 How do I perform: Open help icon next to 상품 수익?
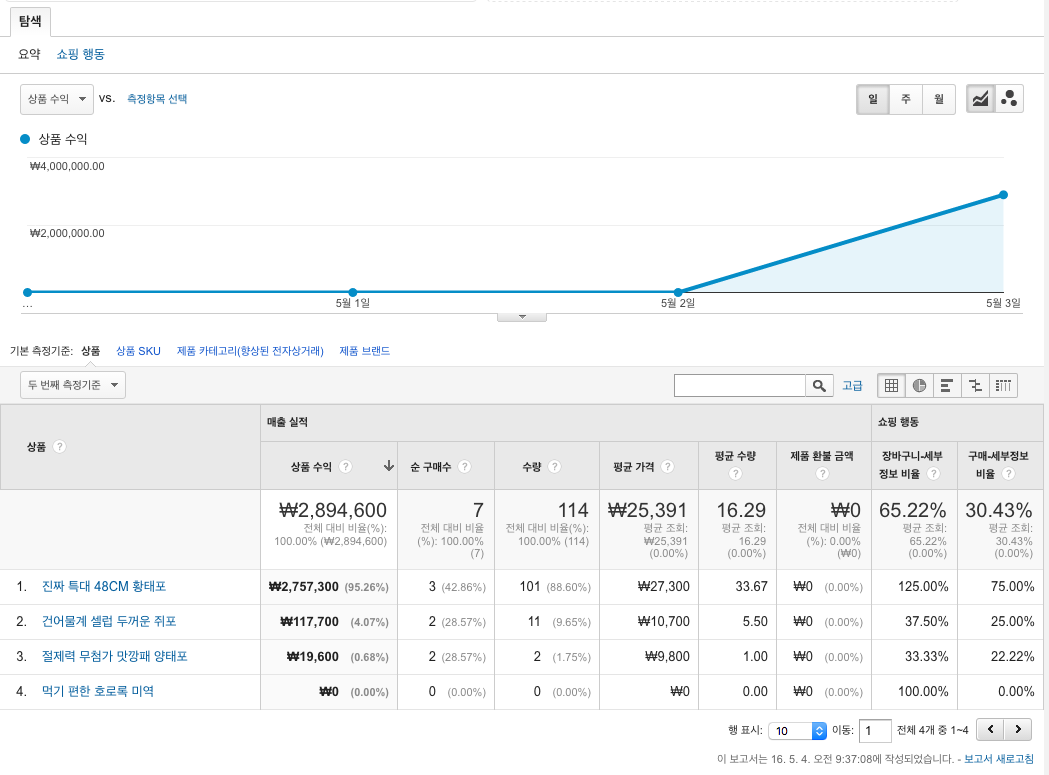point(345,466)
